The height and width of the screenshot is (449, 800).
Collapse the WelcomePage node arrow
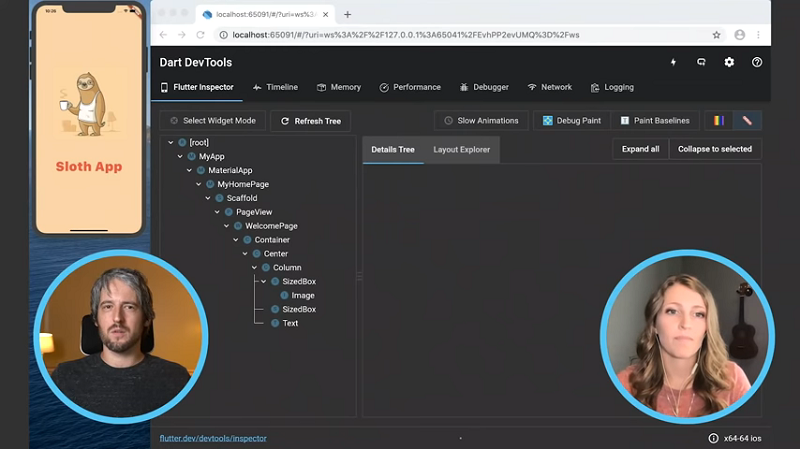(227, 226)
